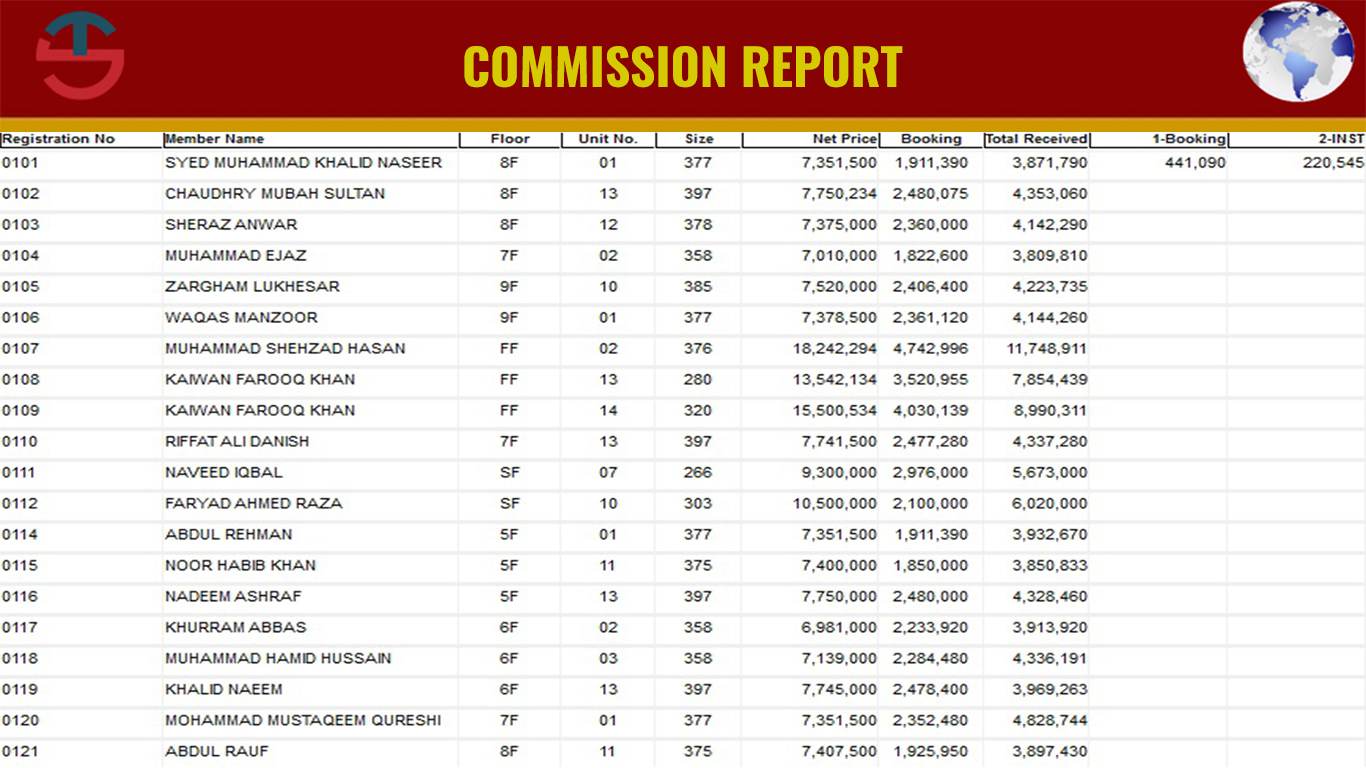
Task: Select MUHAMMAD HAMID HUSSAIN name cell
Action: pos(278,658)
